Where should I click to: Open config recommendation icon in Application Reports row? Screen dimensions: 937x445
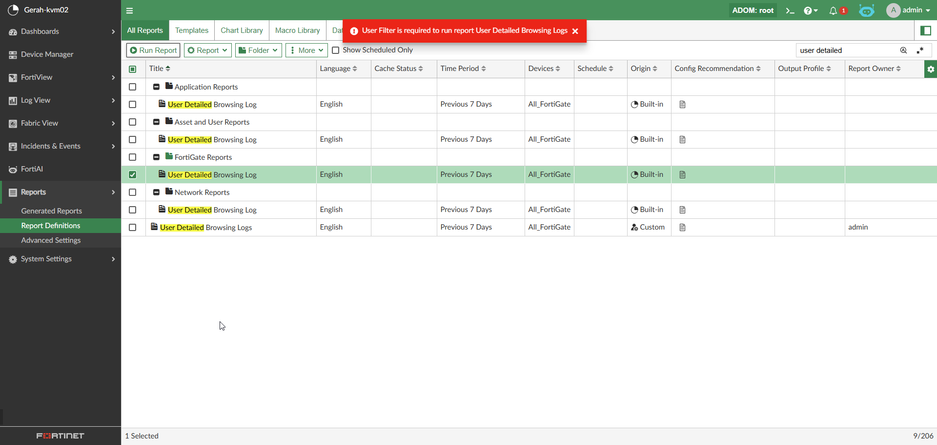[x=682, y=105]
